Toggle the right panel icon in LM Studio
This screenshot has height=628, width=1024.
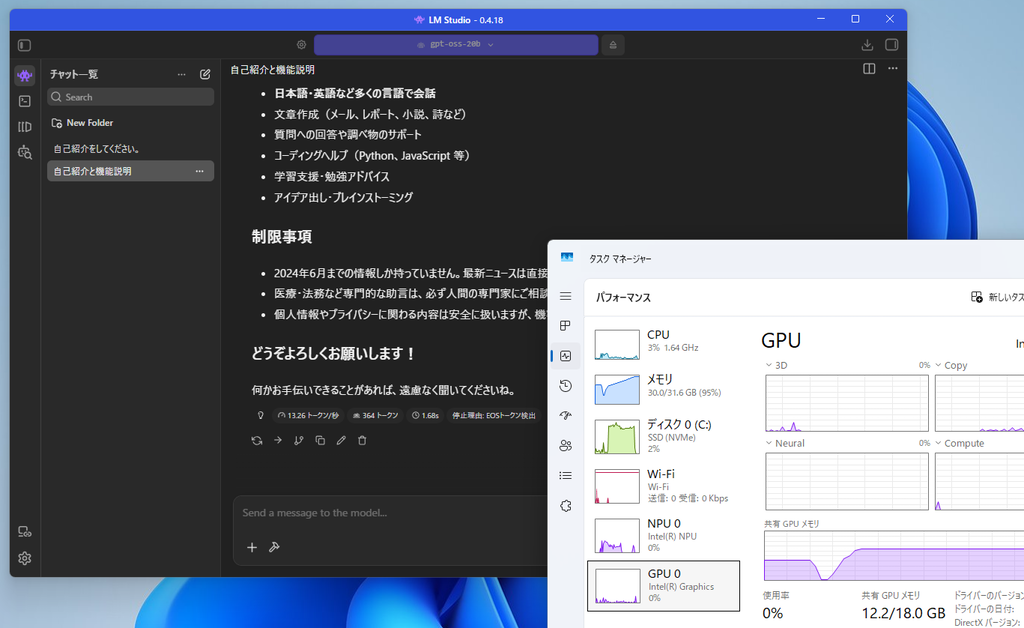[891, 45]
